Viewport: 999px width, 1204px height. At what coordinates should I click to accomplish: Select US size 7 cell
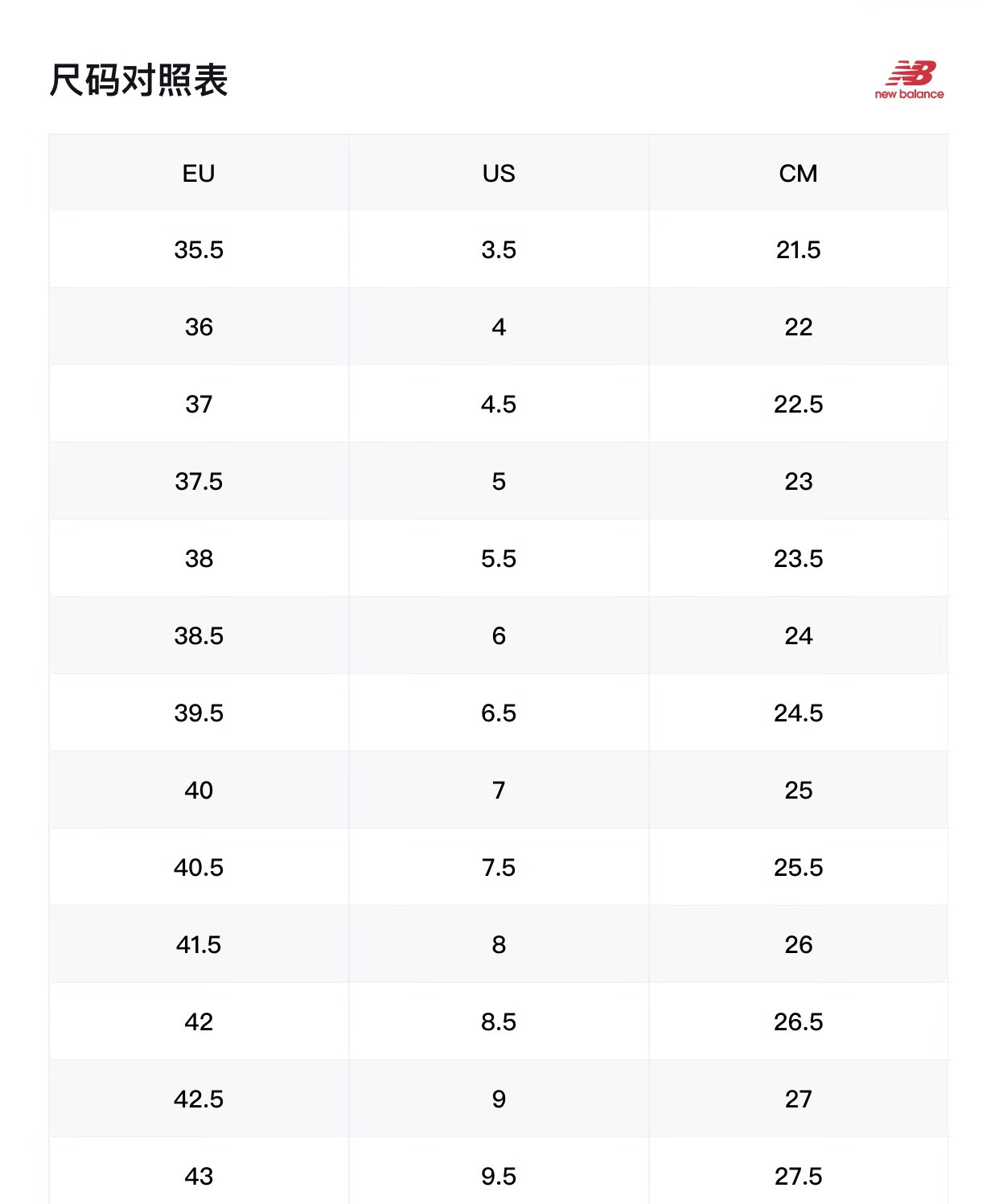click(x=499, y=790)
